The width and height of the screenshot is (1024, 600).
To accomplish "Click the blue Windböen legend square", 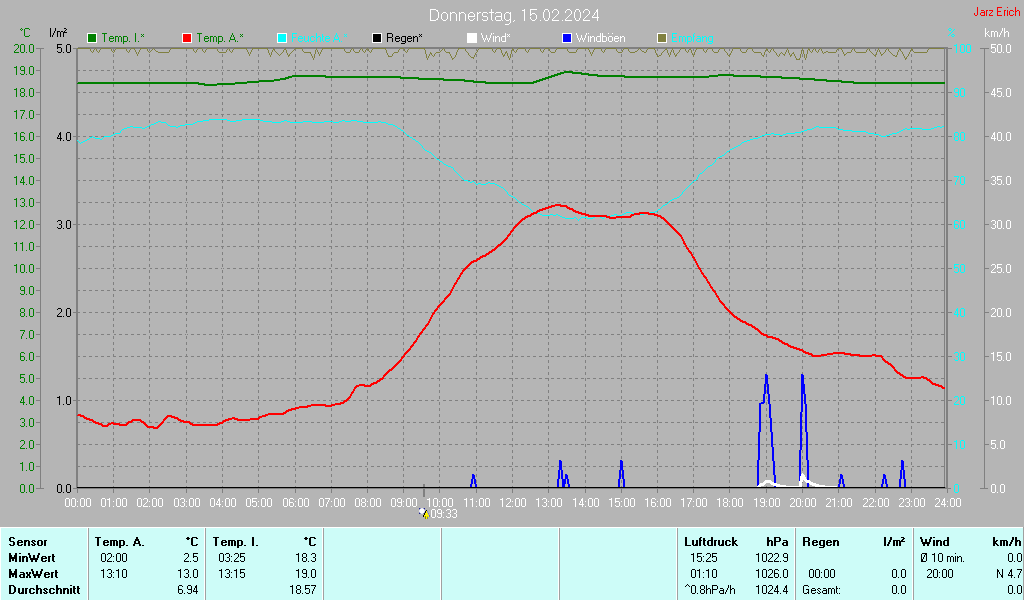I will [567, 38].
